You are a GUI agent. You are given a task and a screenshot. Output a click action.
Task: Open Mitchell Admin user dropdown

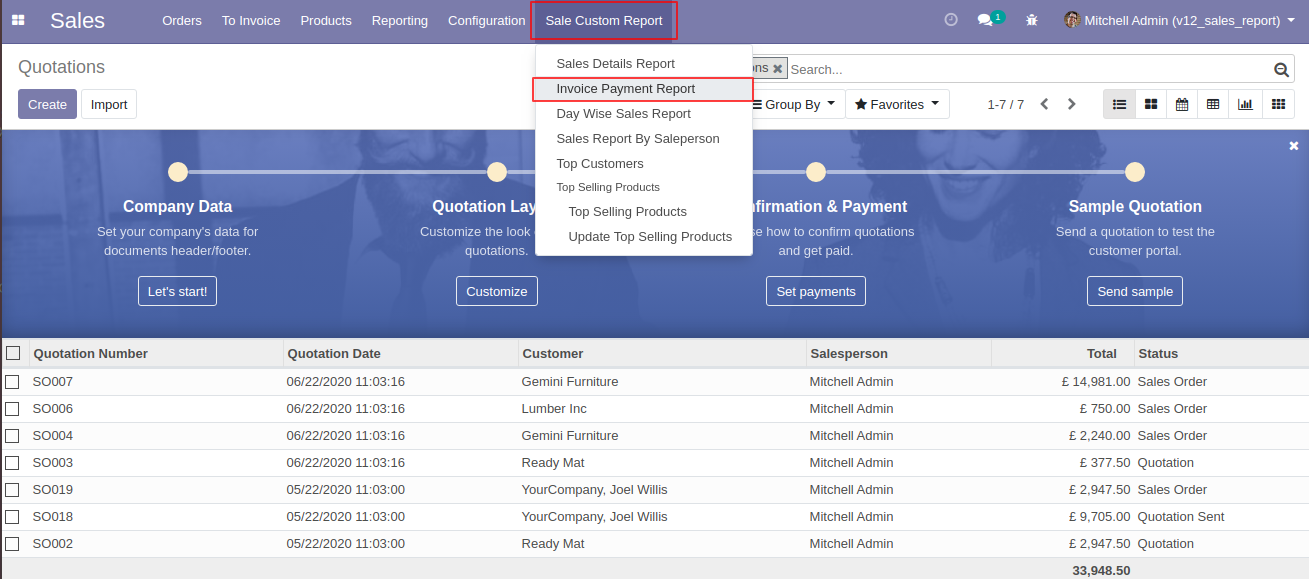pos(1179,20)
